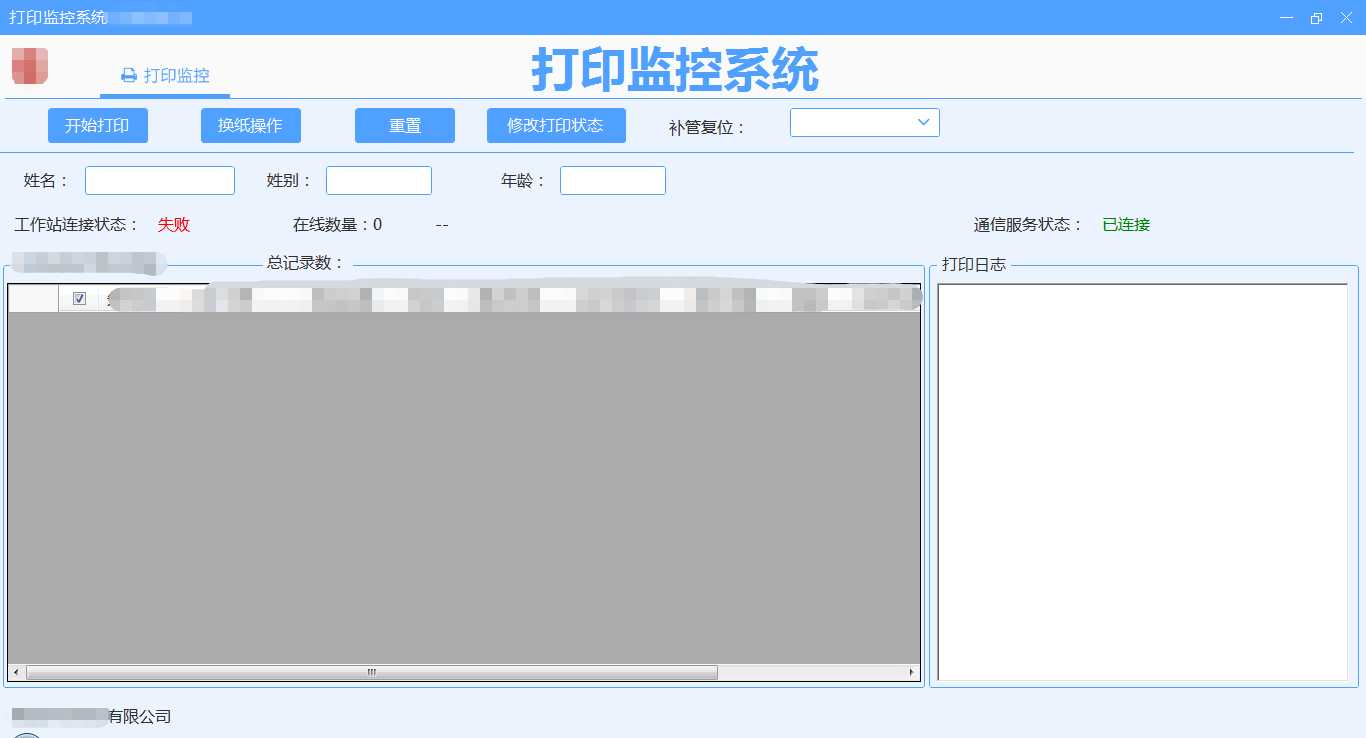The height and width of the screenshot is (738, 1366).
Task: Click the red app logo at top left
Action: click(x=30, y=66)
